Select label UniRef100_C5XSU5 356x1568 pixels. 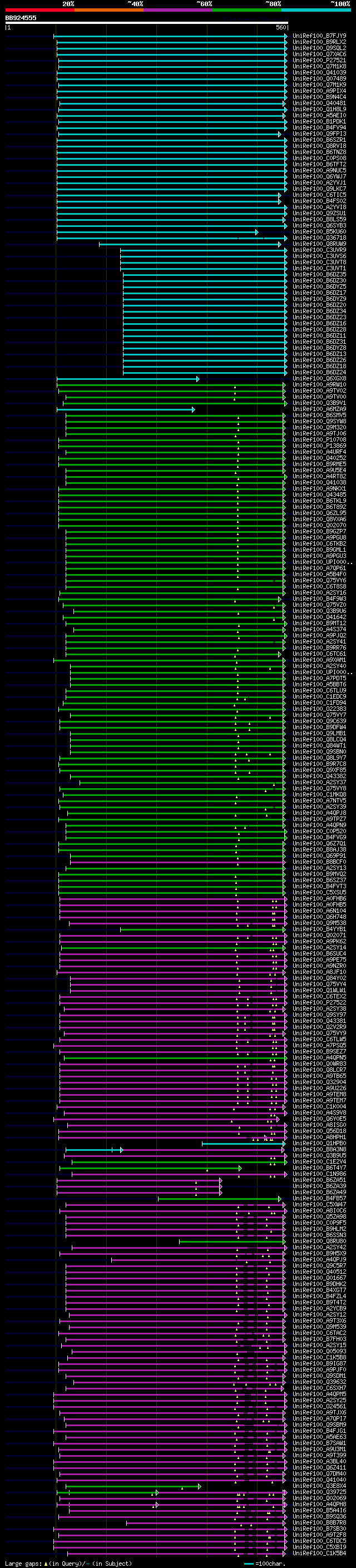(x=319, y=892)
